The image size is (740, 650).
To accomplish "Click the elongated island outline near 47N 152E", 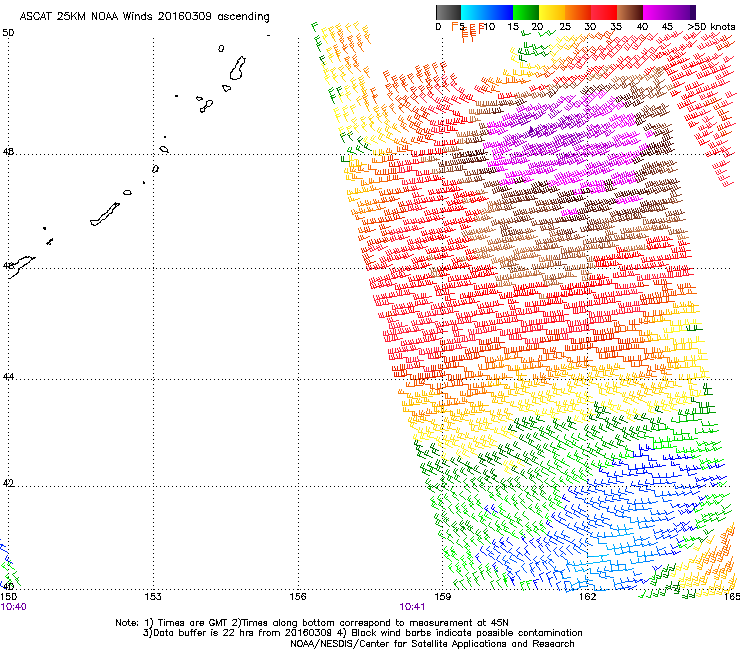I will tap(105, 214).
